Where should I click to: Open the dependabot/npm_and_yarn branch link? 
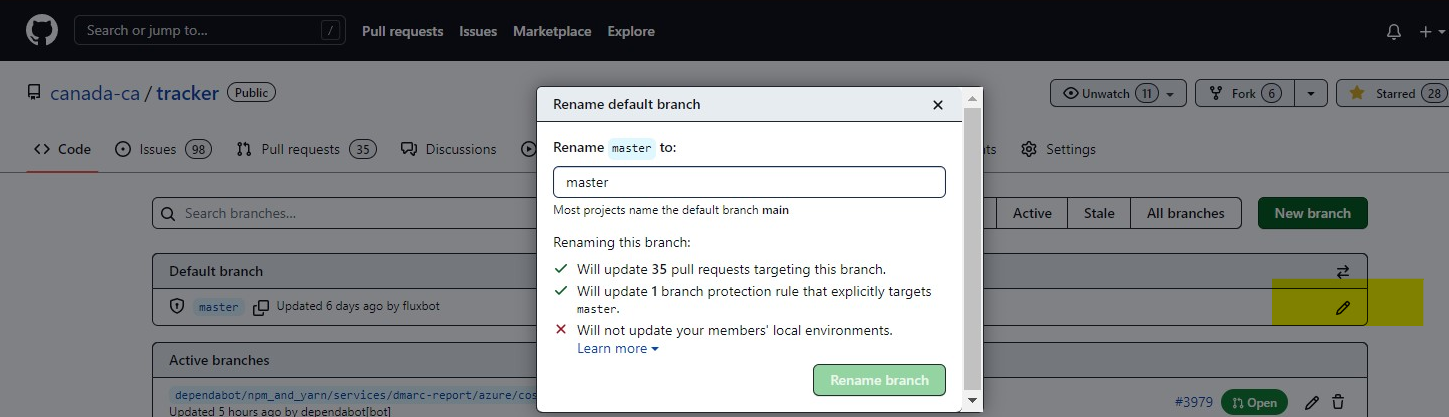pyautogui.click(x=354, y=395)
